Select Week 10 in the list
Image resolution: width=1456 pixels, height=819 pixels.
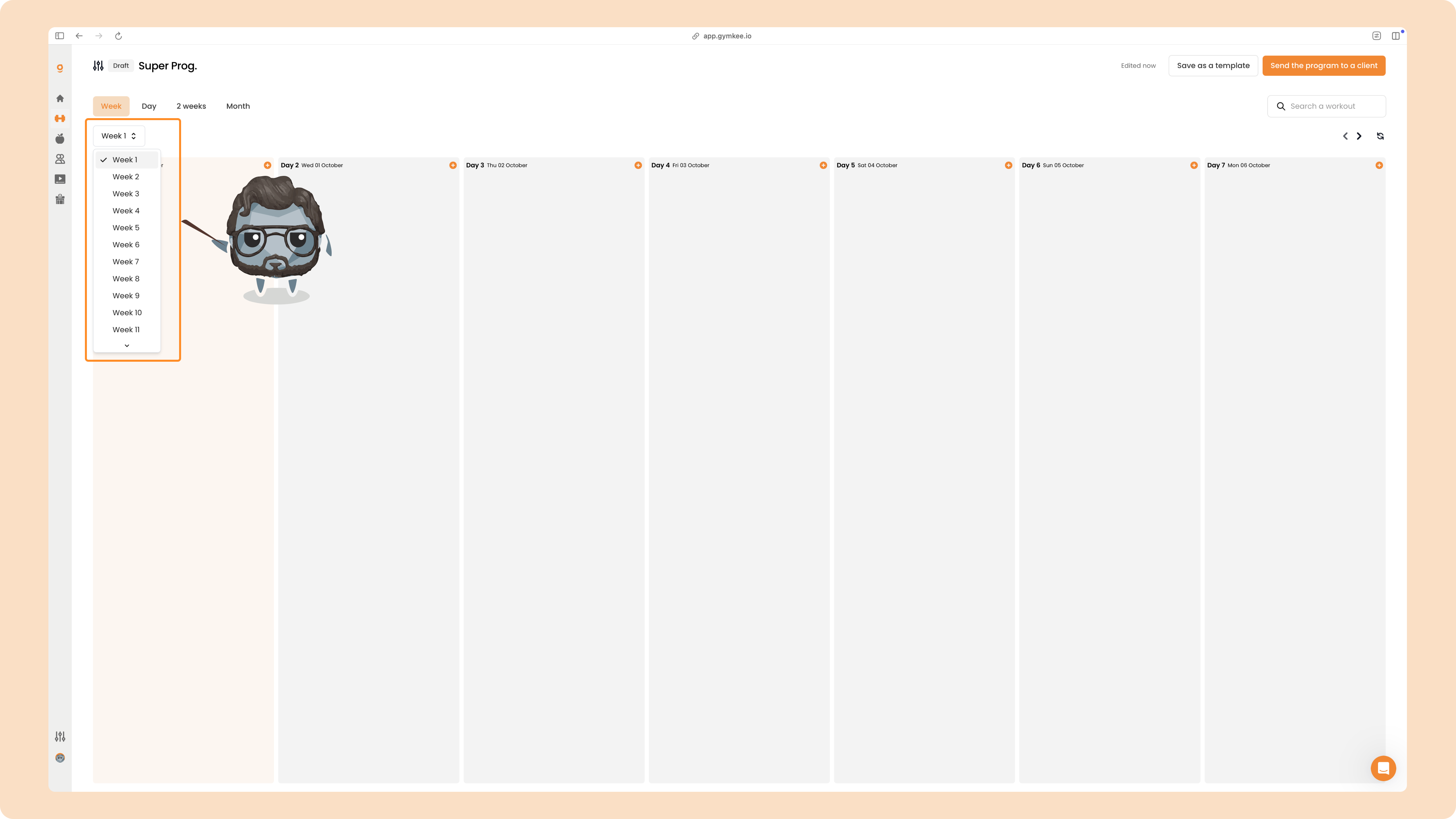click(x=127, y=312)
